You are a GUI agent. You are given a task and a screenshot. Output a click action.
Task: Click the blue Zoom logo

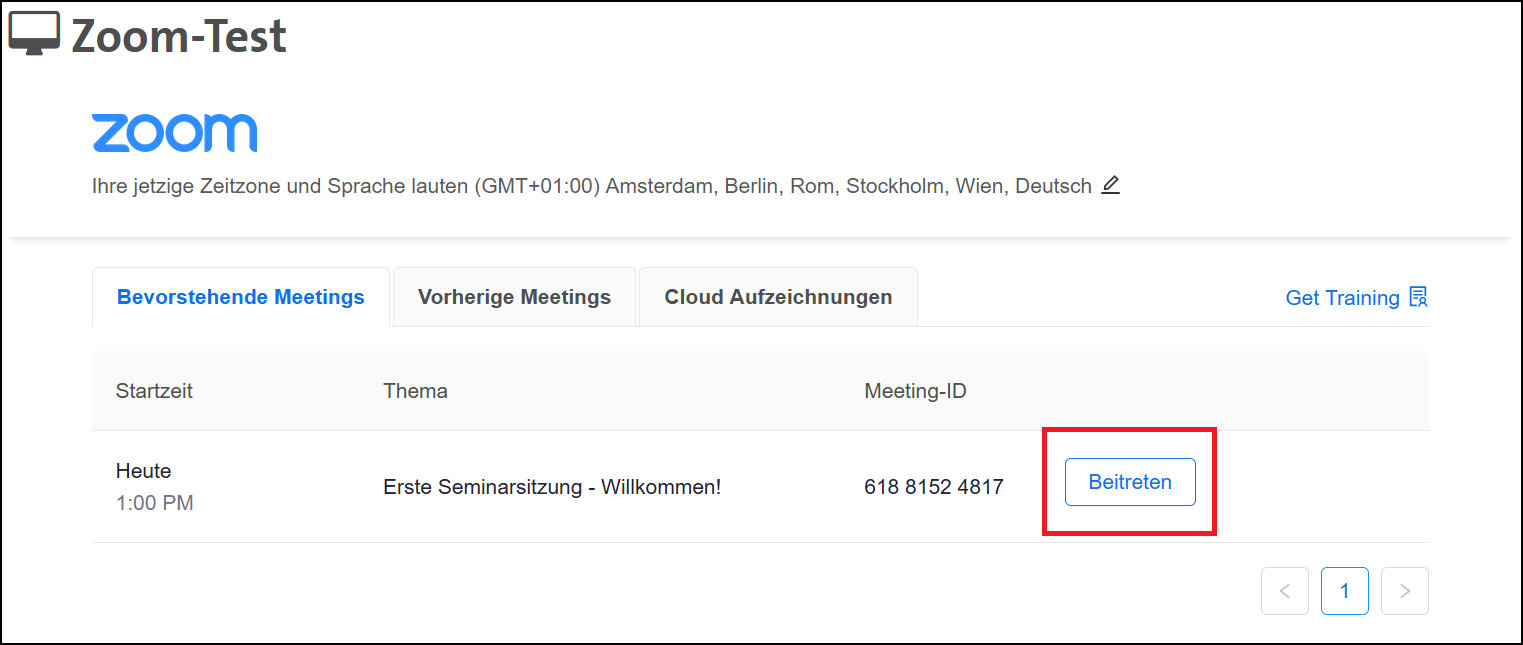click(174, 133)
